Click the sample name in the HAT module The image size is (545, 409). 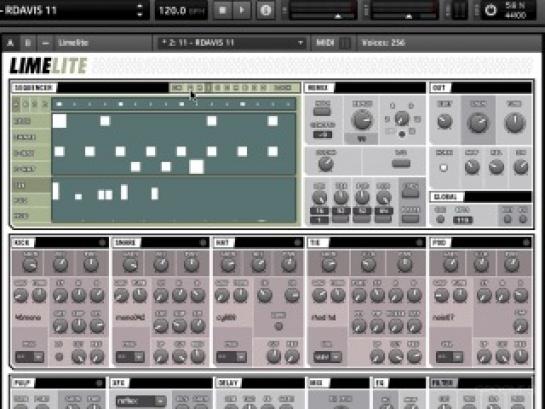pyautogui.click(x=226, y=317)
